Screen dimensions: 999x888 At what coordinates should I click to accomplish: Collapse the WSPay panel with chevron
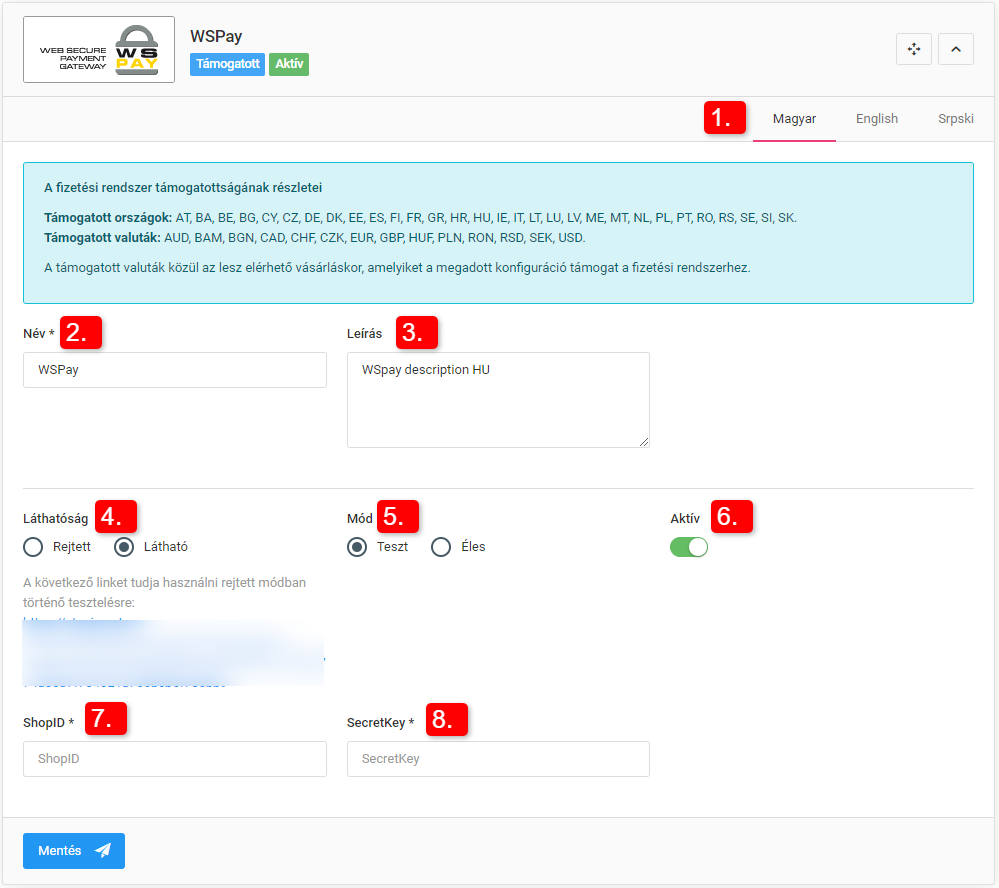click(x=955, y=49)
